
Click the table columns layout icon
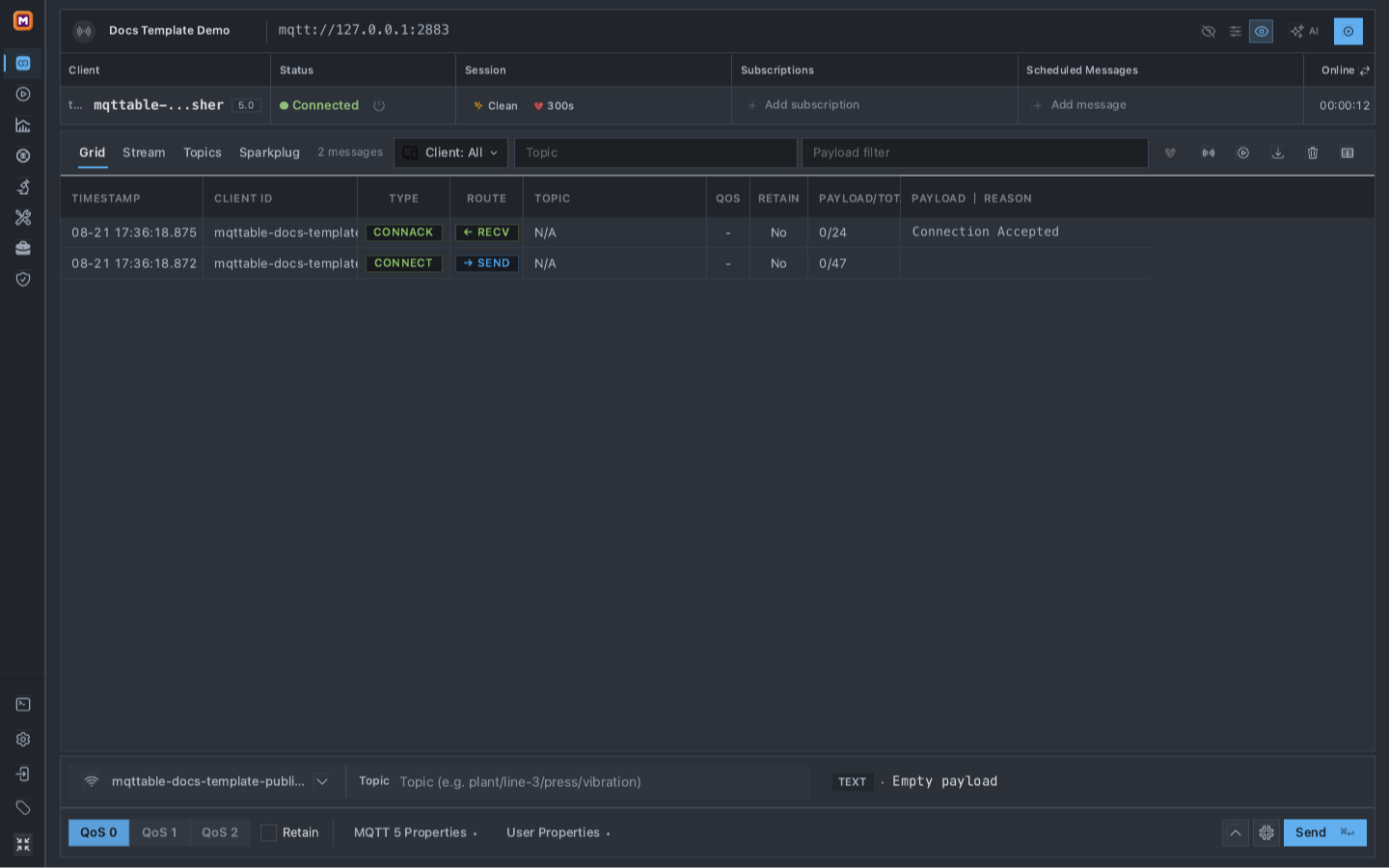[x=1348, y=153]
